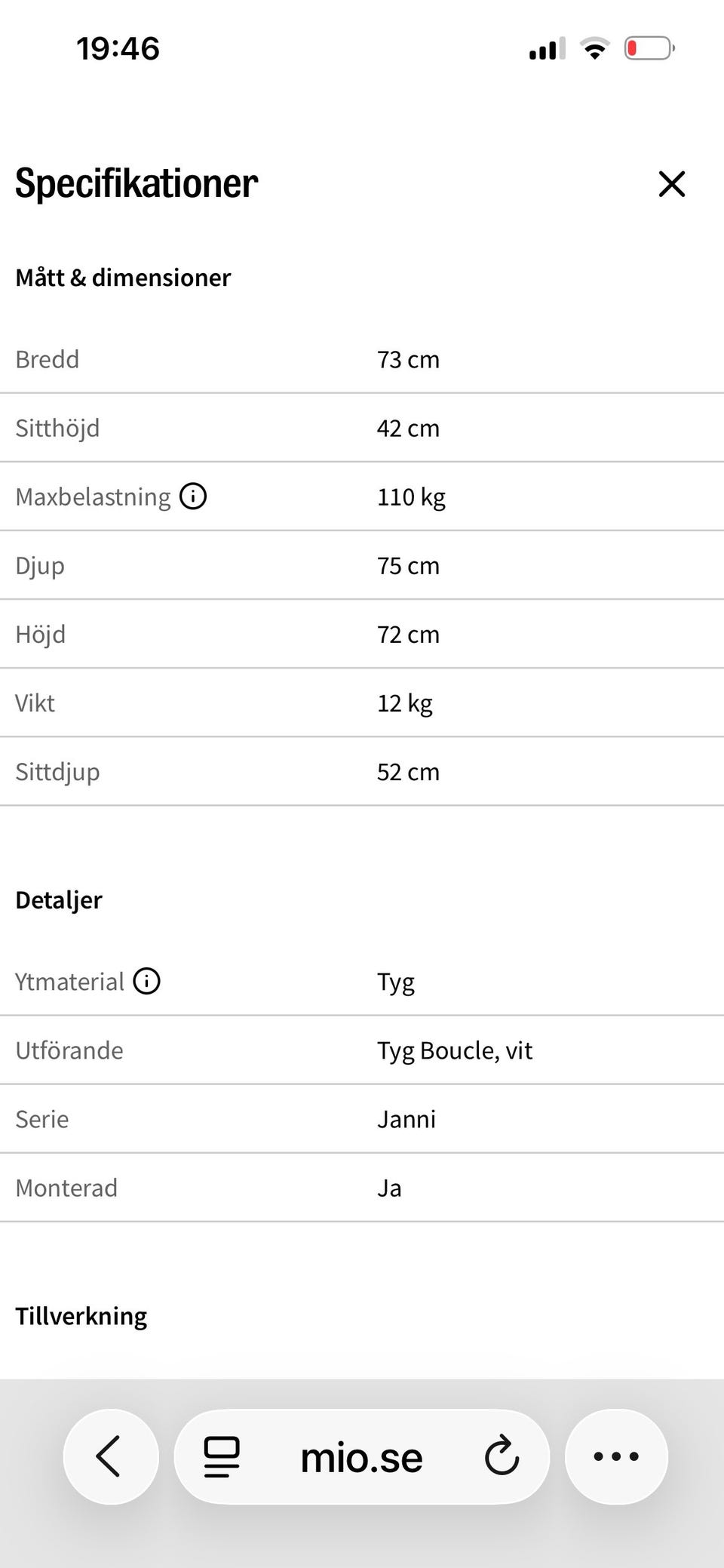Image resolution: width=724 pixels, height=1568 pixels.
Task: Tap the battery status icon
Action: [649, 49]
